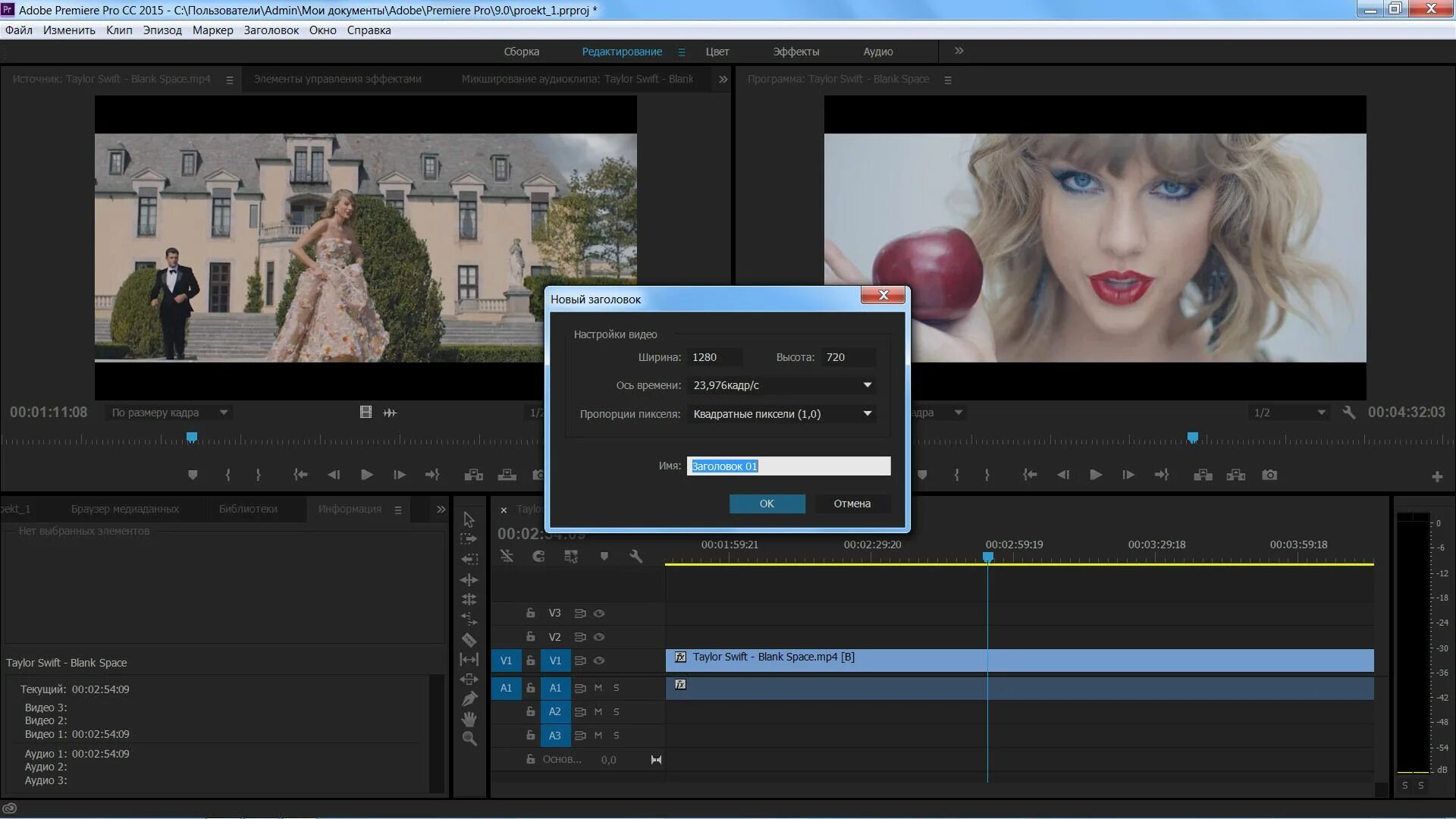Select the Track Select Forward tool
The image size is (1456, 819).
click(x=469, y=538)
